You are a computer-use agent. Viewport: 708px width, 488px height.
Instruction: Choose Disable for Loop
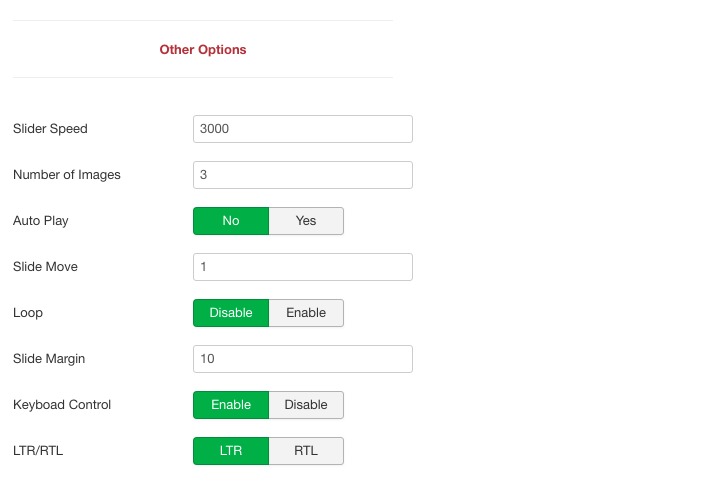point(231,313)
